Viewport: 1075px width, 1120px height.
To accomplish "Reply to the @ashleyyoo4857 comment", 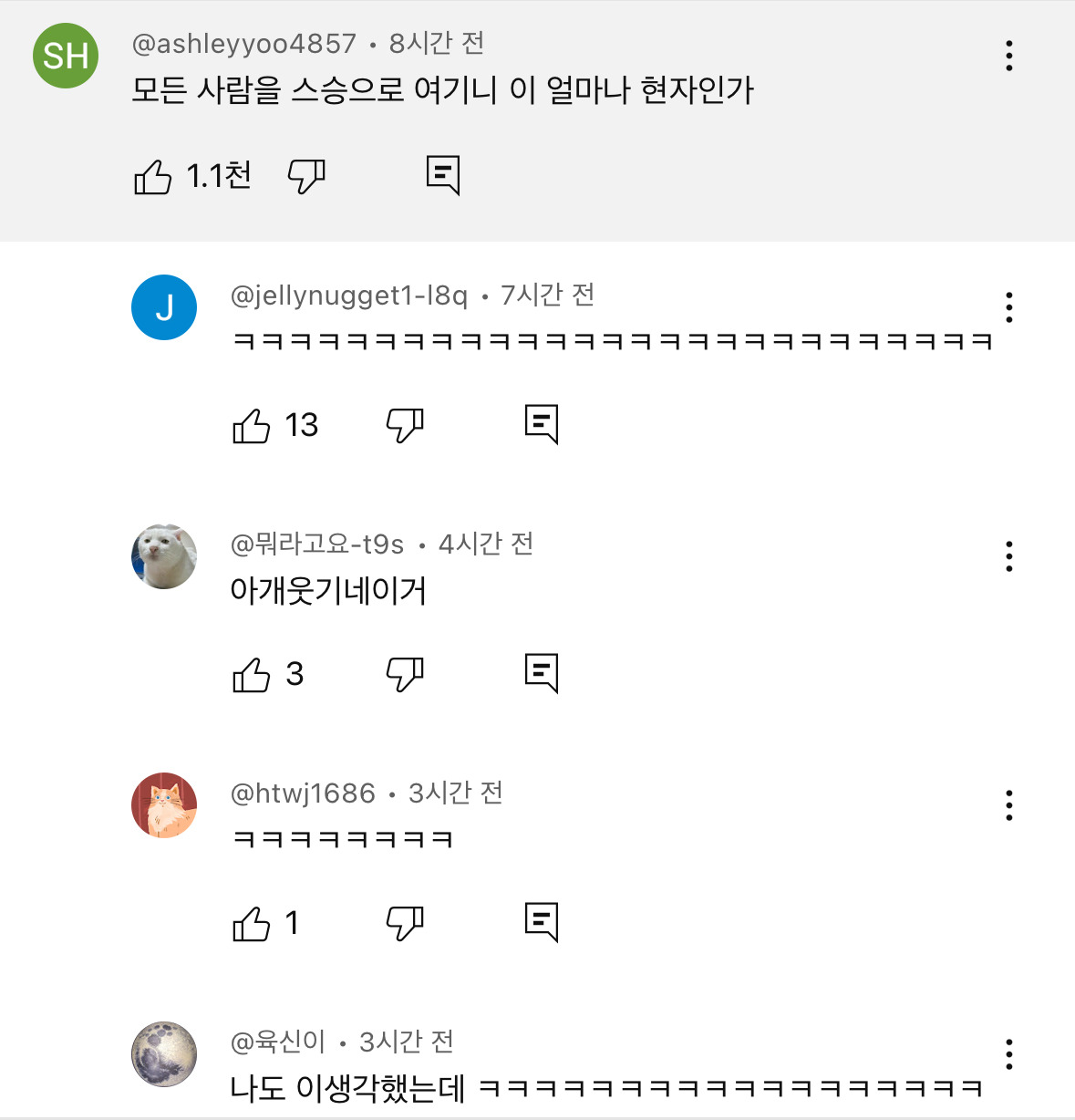I will (x=443, y=175).
